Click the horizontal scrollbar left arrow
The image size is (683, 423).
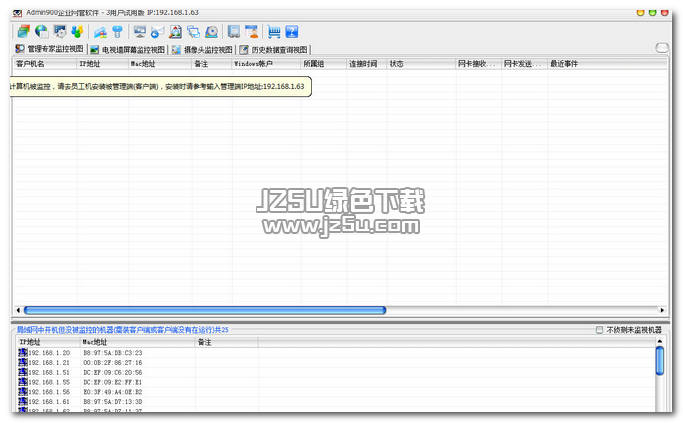[18, 310]
